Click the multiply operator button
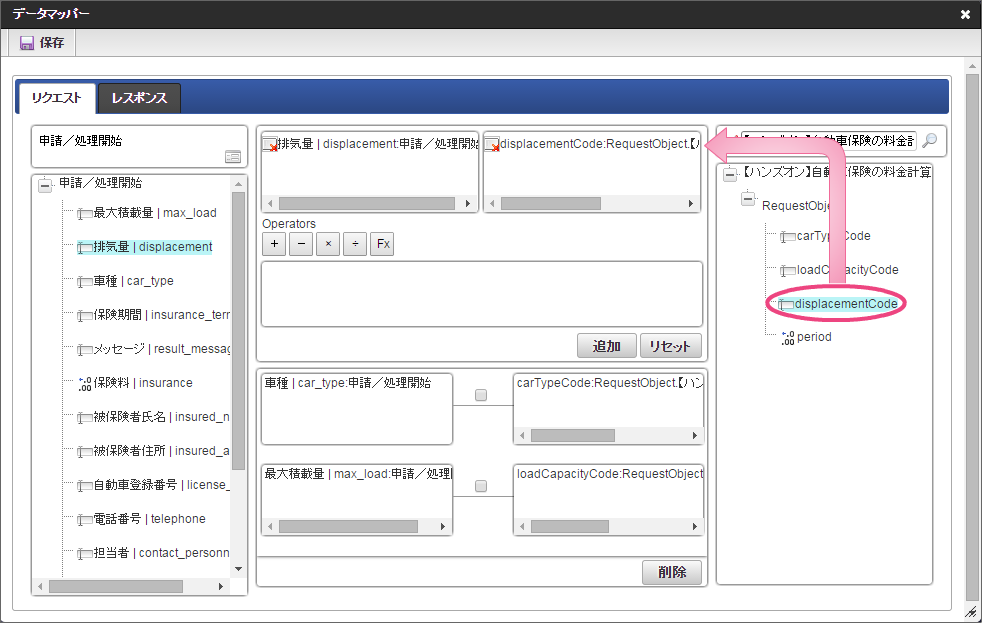The image size is (982, 623). [x=327, y=245]
